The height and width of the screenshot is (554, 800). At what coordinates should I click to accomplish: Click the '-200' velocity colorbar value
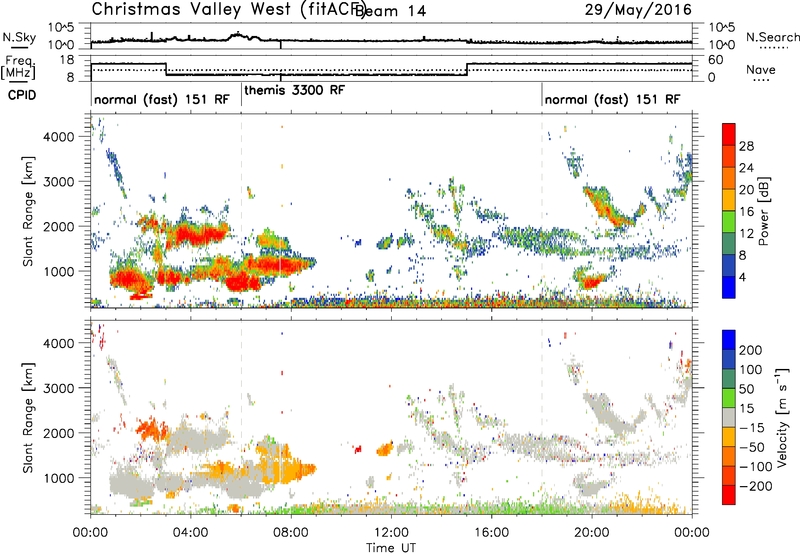755,486
